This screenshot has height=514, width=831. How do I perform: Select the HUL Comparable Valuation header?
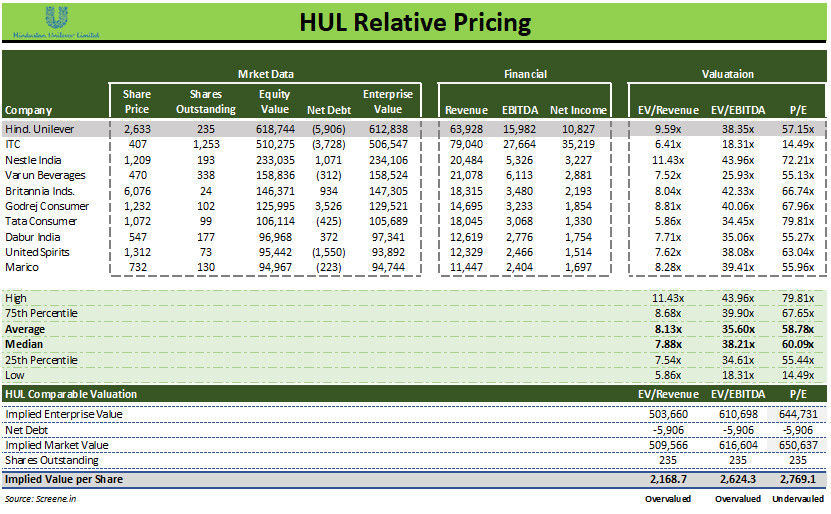tap(71, 394)
